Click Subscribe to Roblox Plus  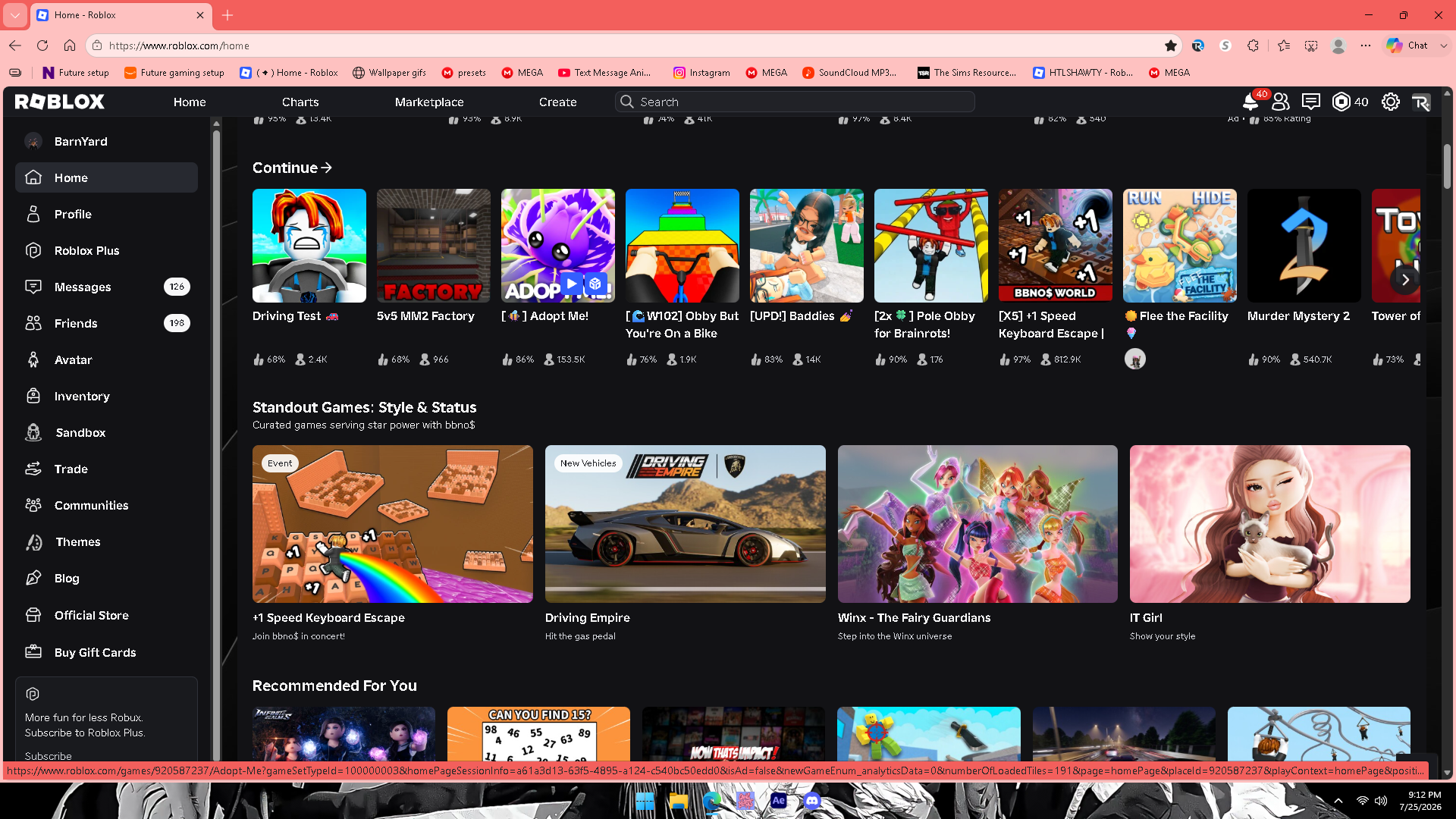[x=49, y=756]
